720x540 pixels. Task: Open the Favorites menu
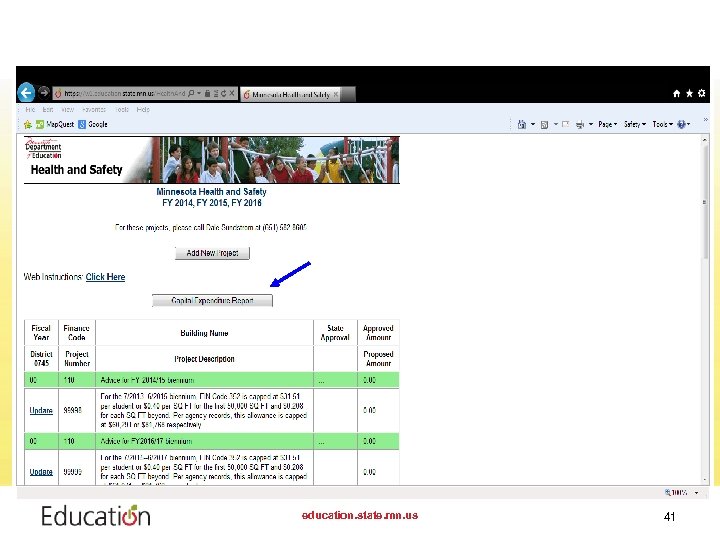[x=94, y=109]
